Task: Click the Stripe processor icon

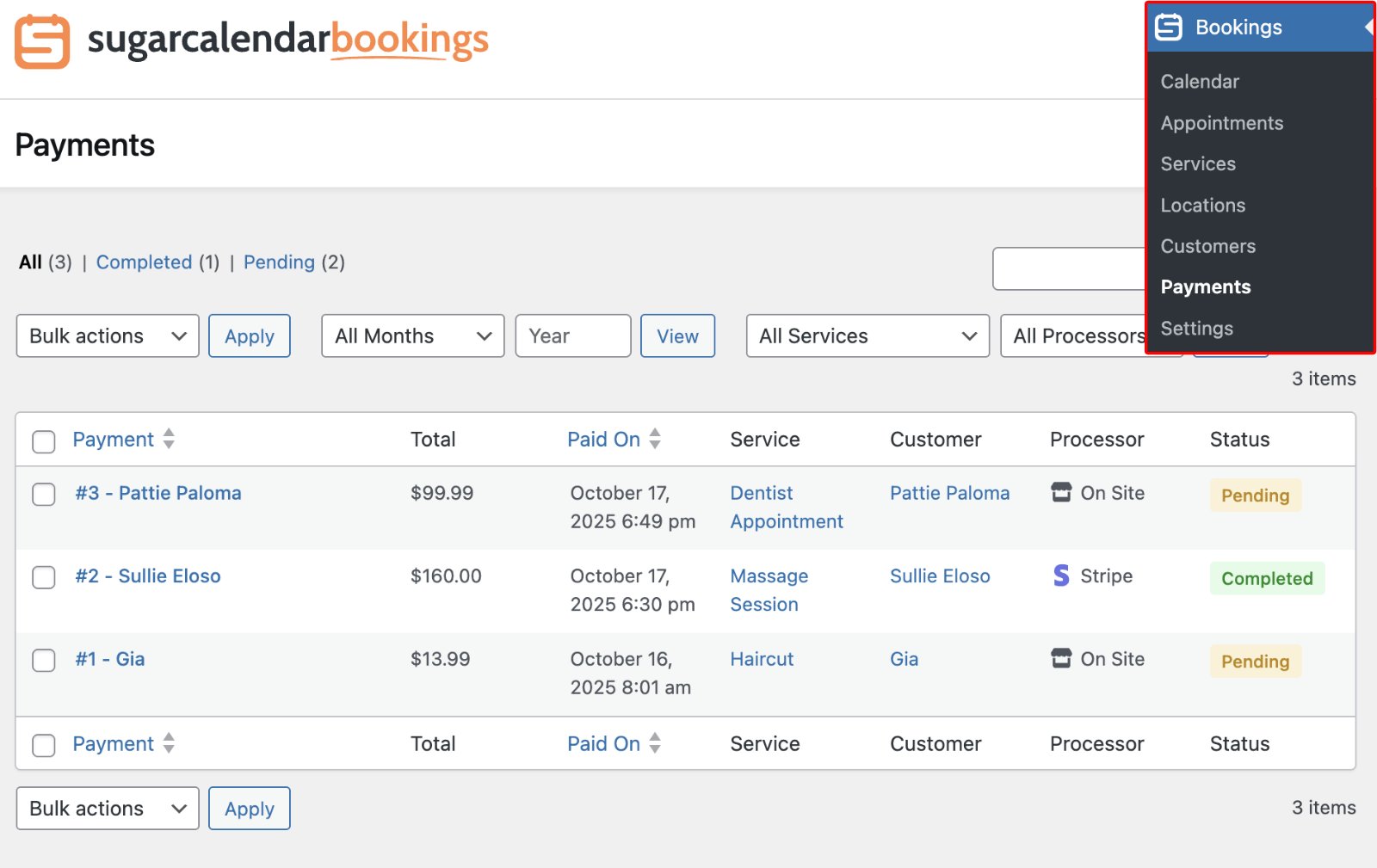Action: point(1061,576)
